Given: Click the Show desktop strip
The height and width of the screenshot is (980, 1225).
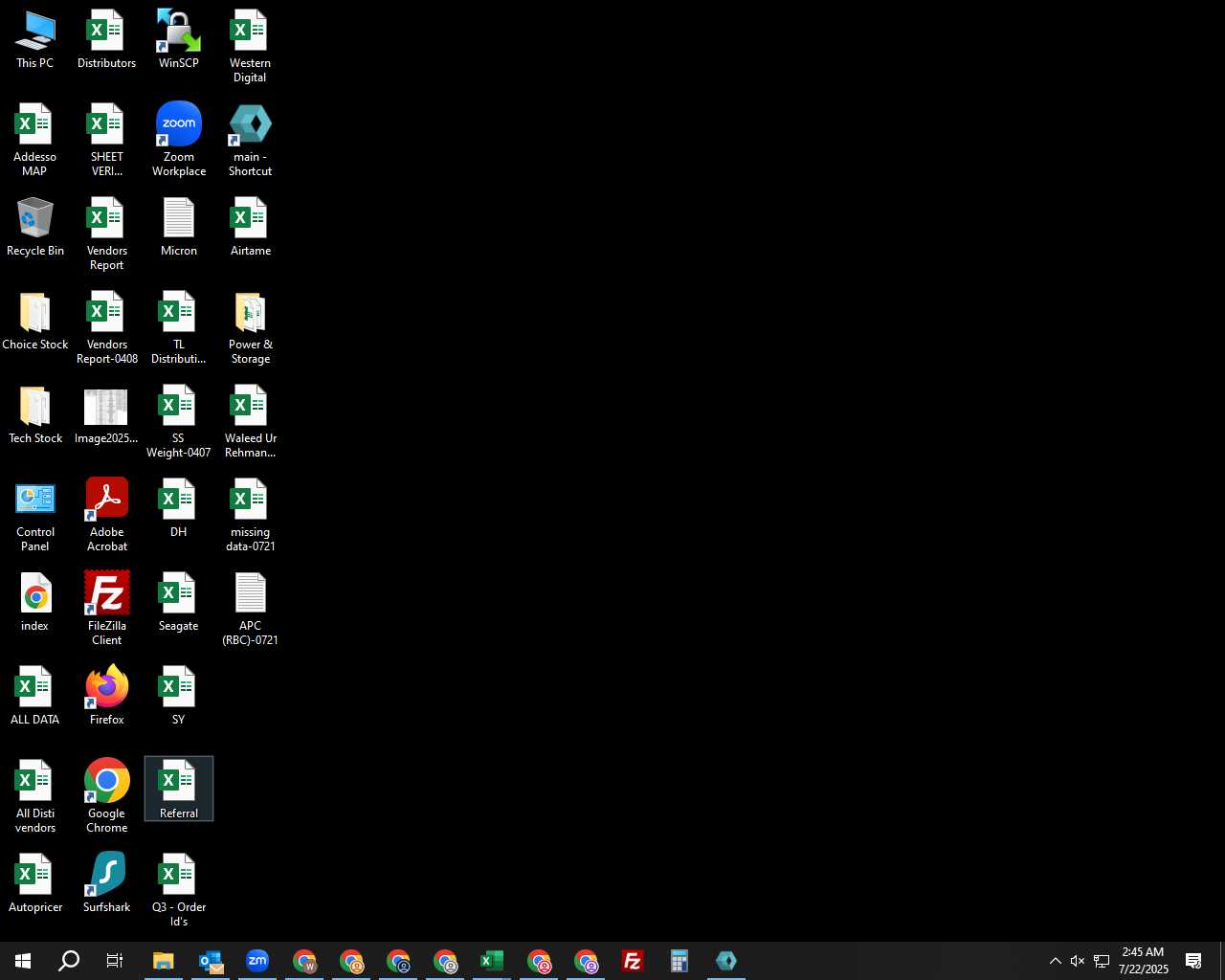Looking at the screenshot, I should click(1221, 961).
